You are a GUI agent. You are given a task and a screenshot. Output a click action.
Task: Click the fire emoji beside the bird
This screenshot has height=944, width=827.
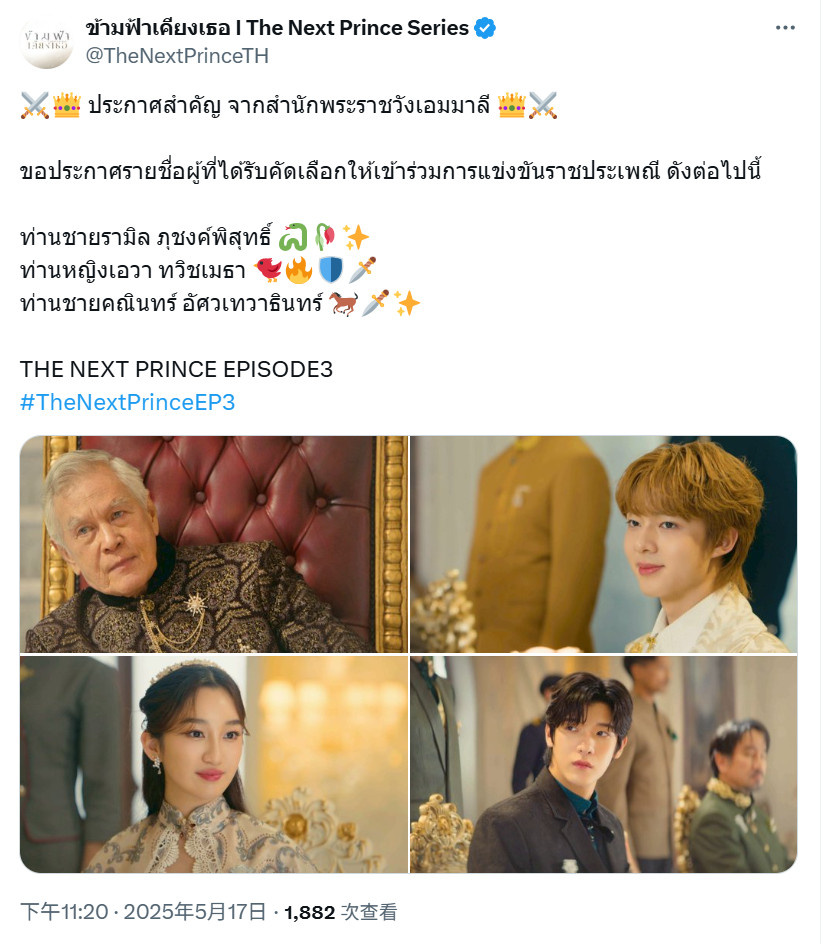coord(299,270)
